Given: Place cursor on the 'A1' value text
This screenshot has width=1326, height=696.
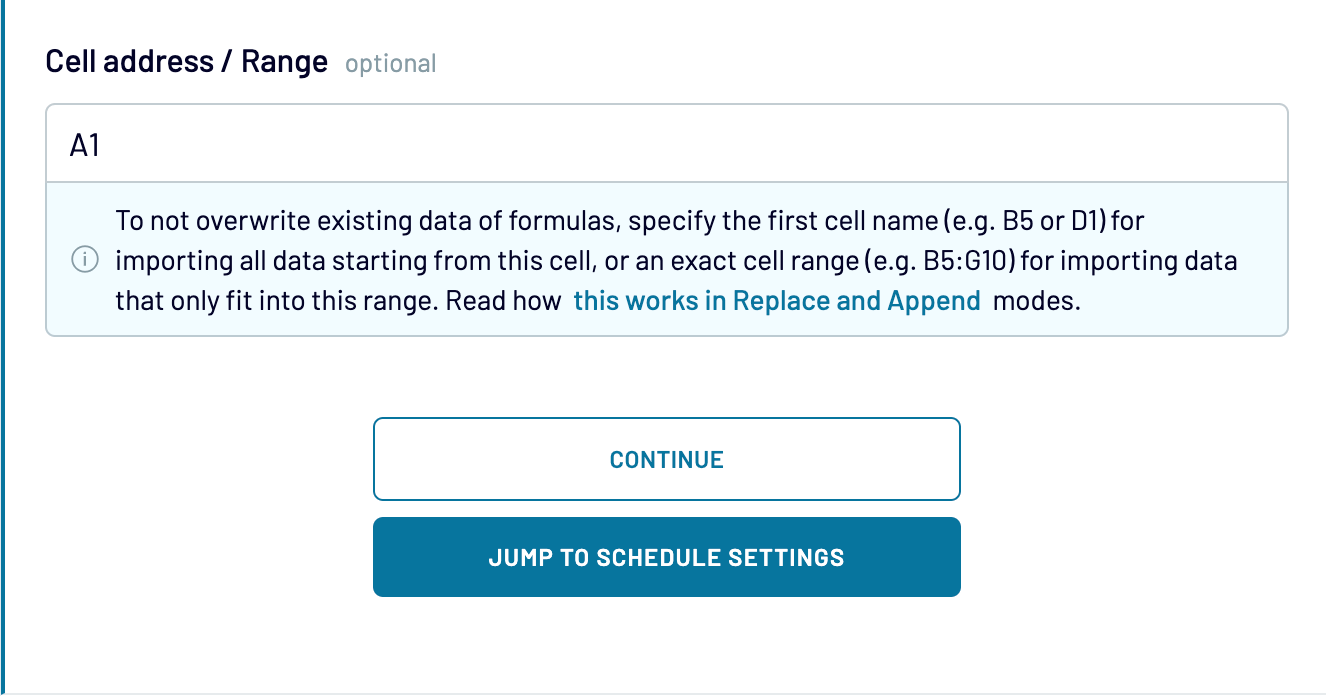Looking at the screenshot, I should tap(85, 146).
